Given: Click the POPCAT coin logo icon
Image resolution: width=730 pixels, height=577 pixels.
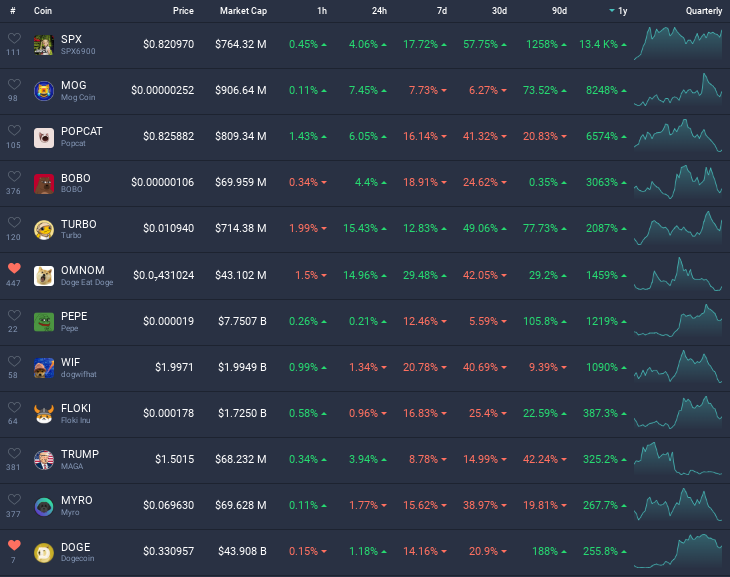Looking at the screenshot, I should click(44, 138).
